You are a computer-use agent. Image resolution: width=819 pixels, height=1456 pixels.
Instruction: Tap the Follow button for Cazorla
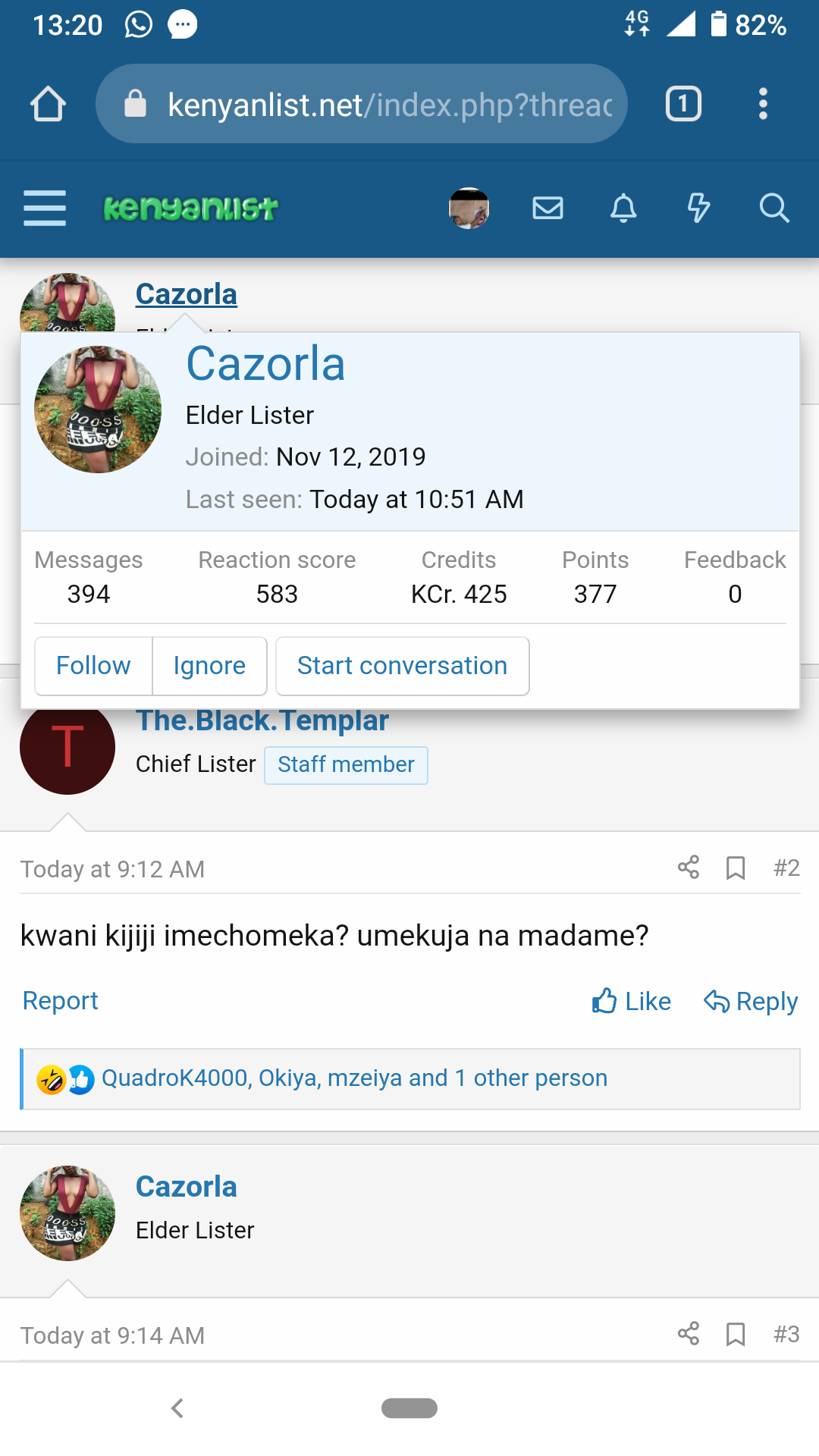pos(93,666)
